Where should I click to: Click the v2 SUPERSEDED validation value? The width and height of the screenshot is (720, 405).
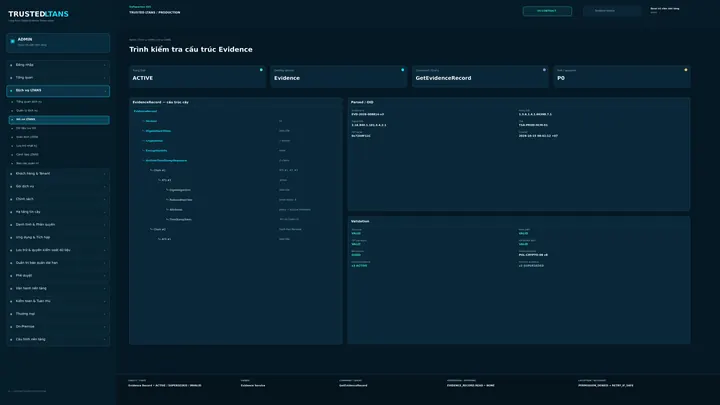[x=531, y=266]
